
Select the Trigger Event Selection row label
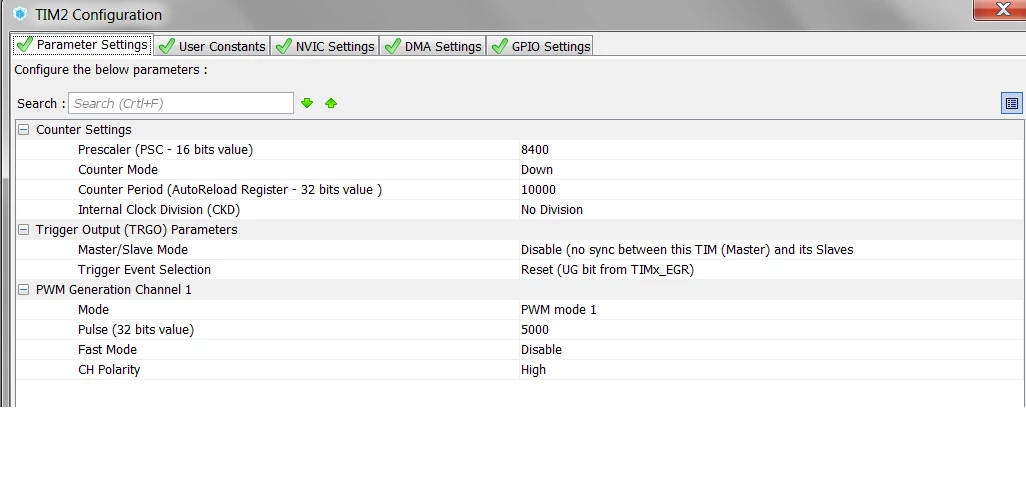point(144,269)
